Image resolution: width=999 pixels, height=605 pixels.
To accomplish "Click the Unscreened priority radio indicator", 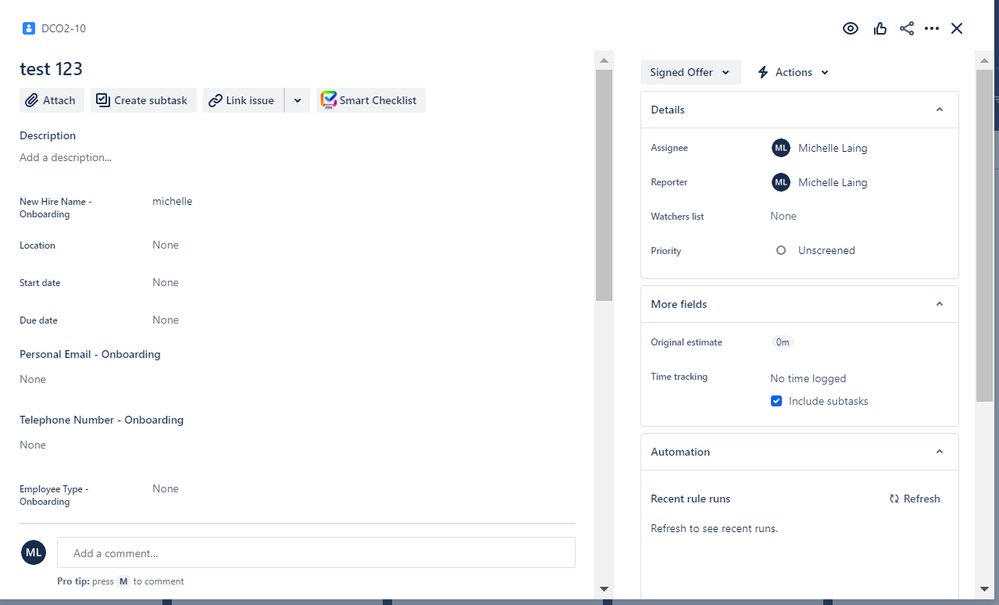I will tap(781, 250).
